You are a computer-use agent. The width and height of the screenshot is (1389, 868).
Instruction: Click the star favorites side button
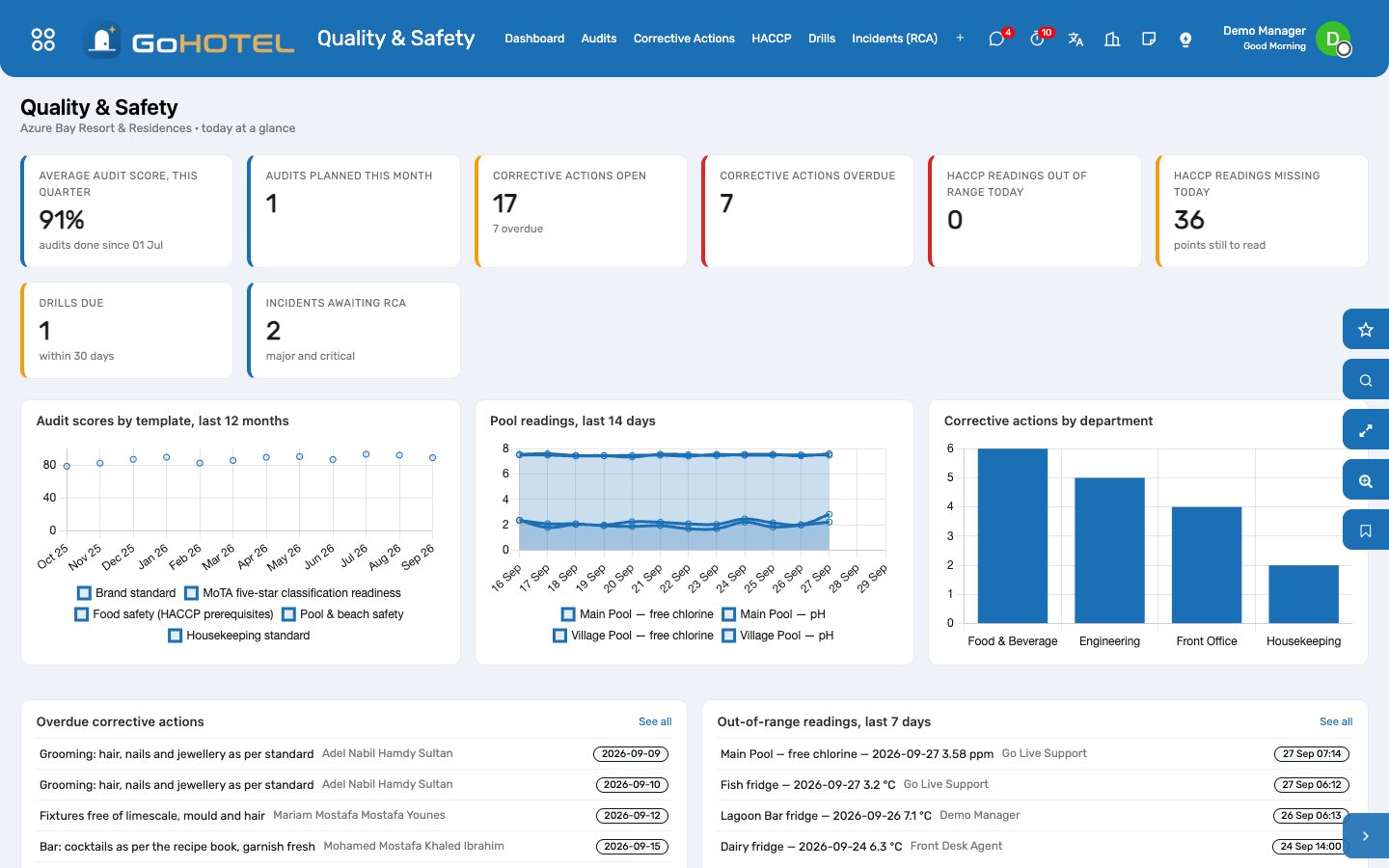coord(1366,330)
